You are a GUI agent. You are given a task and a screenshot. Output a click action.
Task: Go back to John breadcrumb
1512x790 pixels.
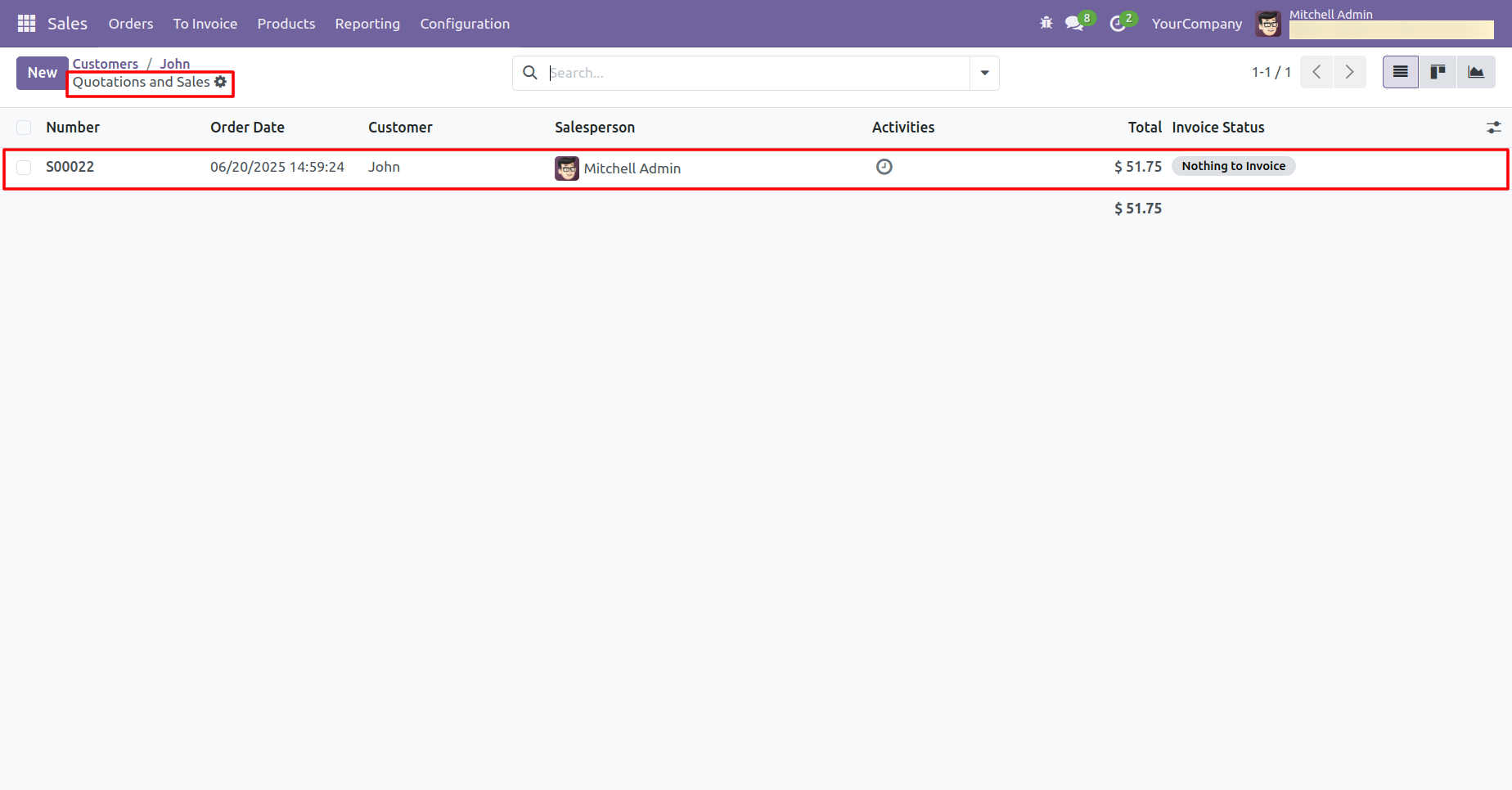coord(175,64)
